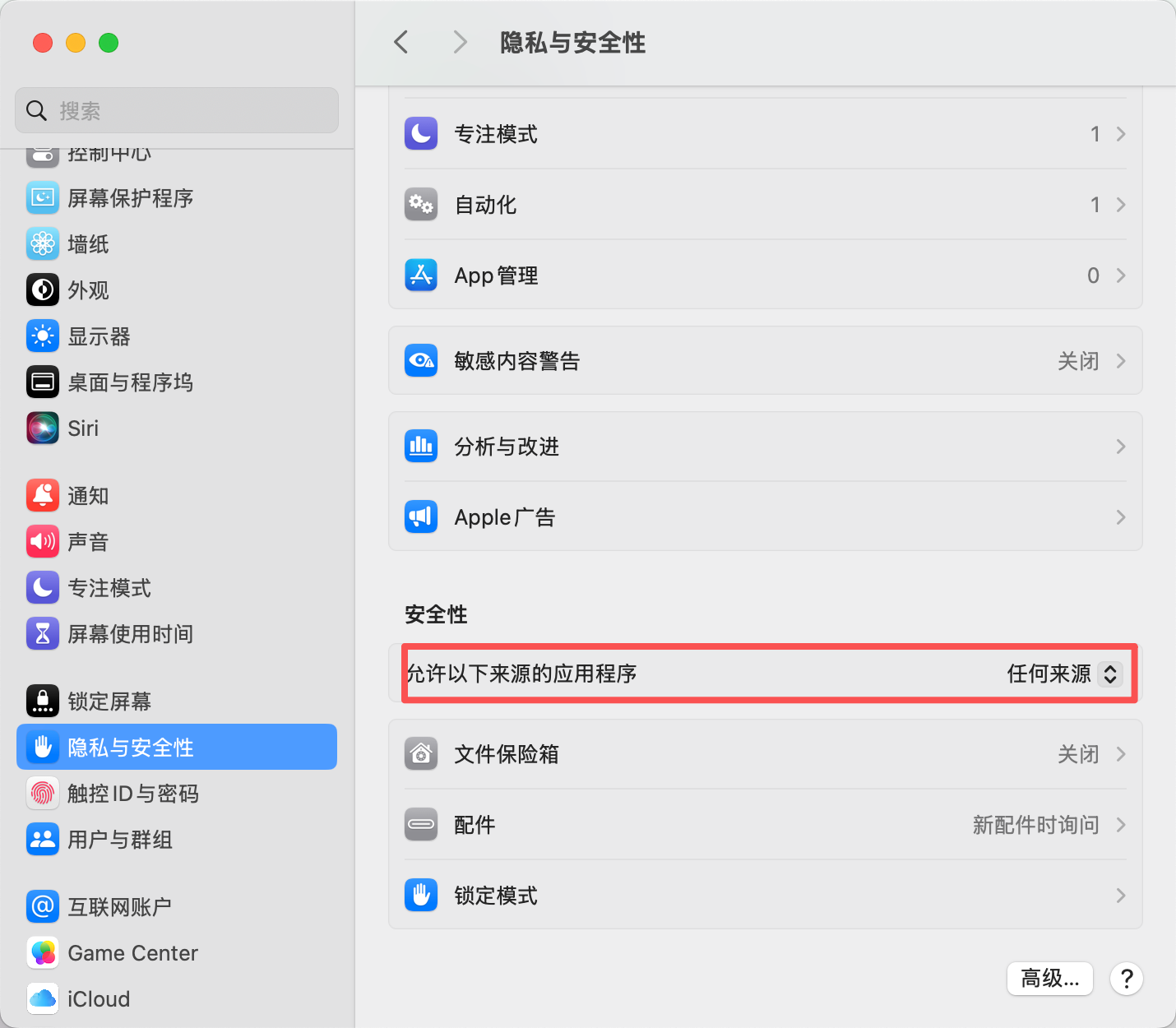Expand the 敏感内容警告 row chevron
The image size is (1176, 1028).
(x=1120, y=361)
